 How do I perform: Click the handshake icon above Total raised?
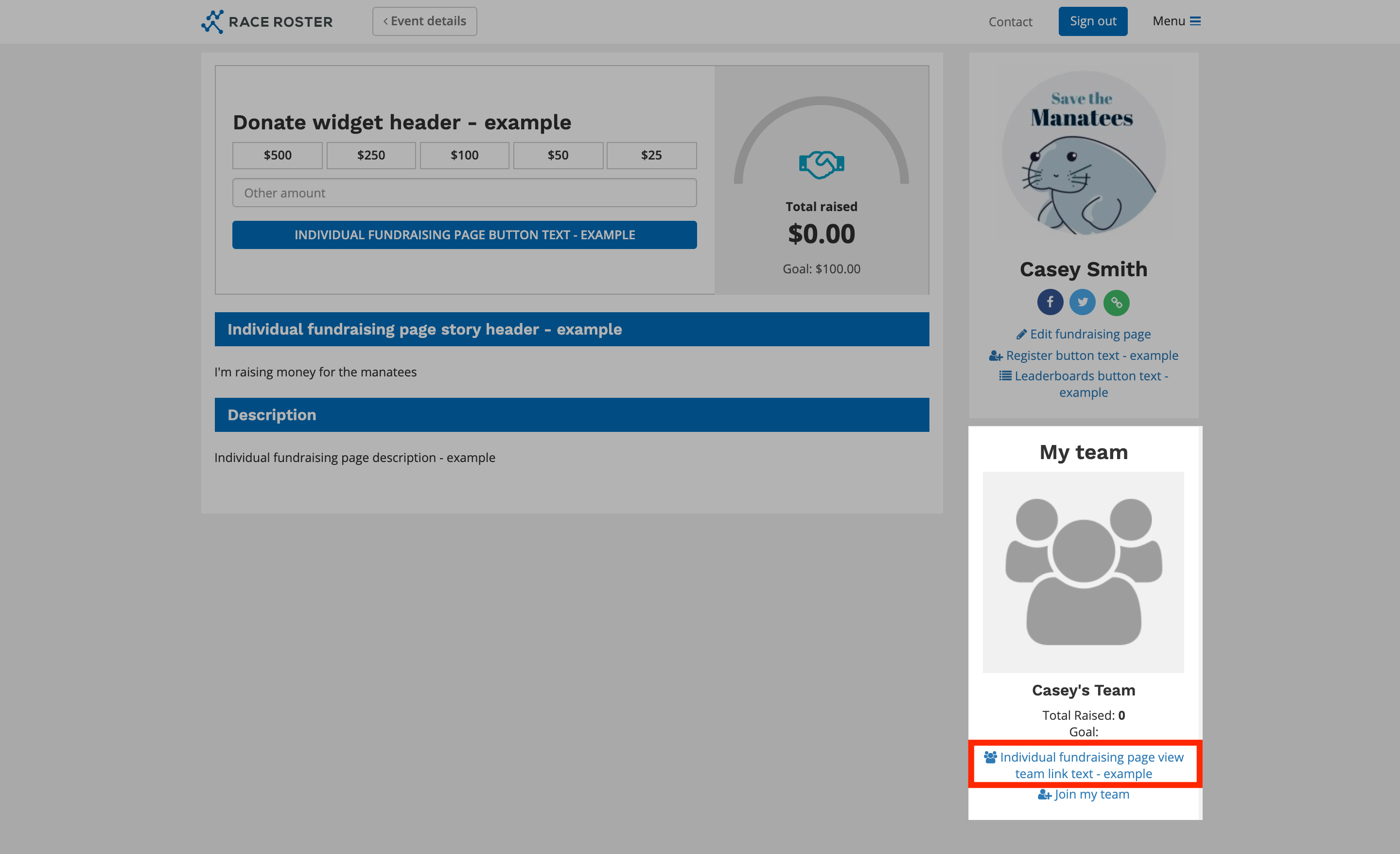821,165
